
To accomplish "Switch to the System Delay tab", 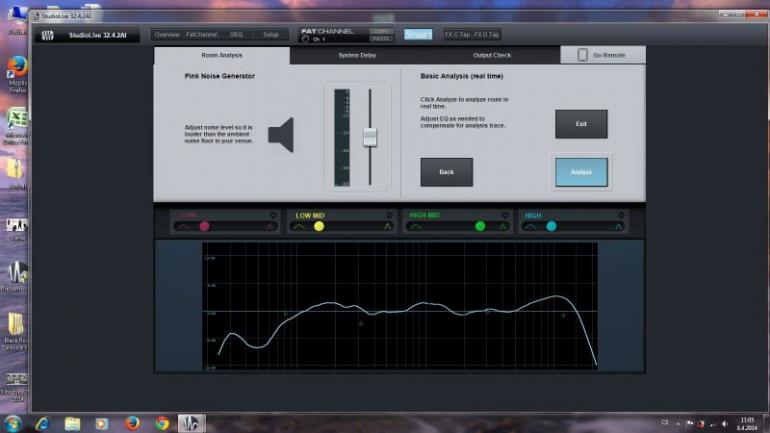I will point(357,55).
